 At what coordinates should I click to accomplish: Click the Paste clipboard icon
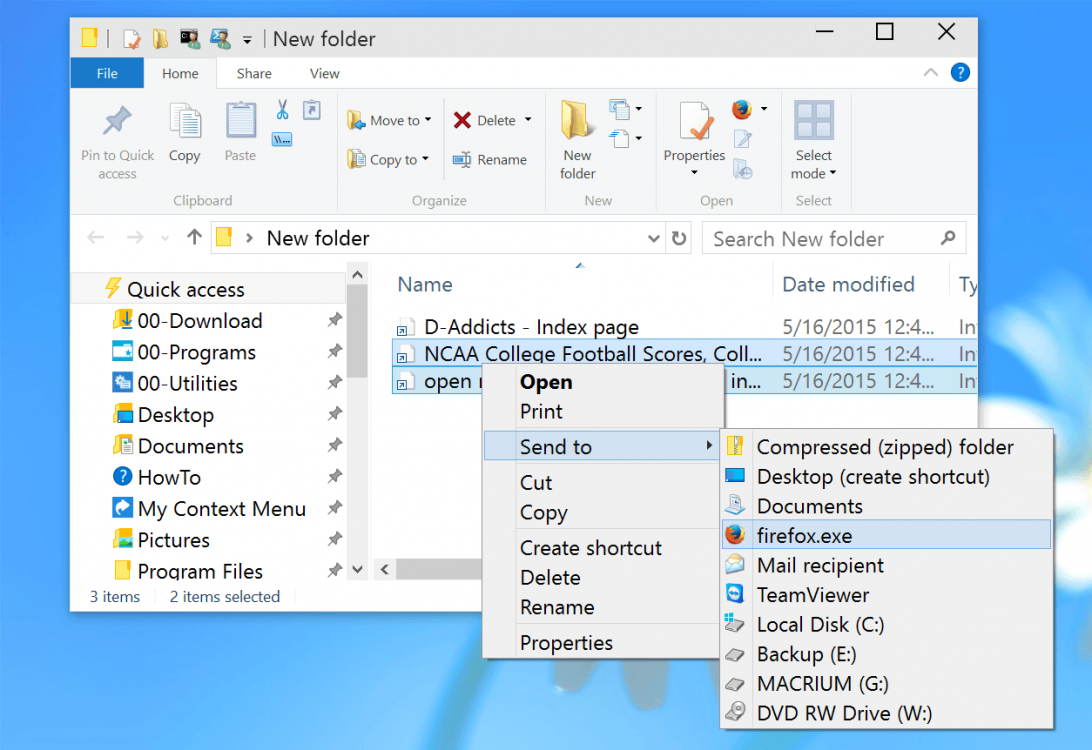pos(240,120)
